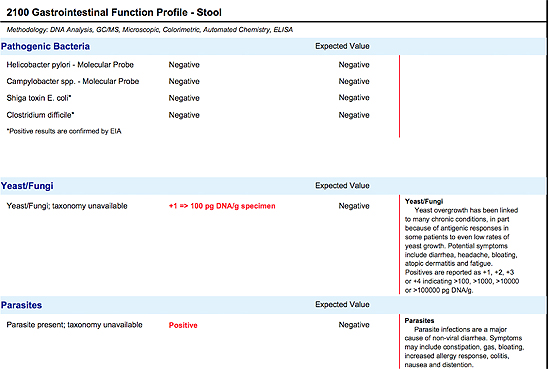The height and width of the screenshot is (369, 550).
Task: Click the Campylobacter spp. result 'Negative'
Action: (184, 81)
